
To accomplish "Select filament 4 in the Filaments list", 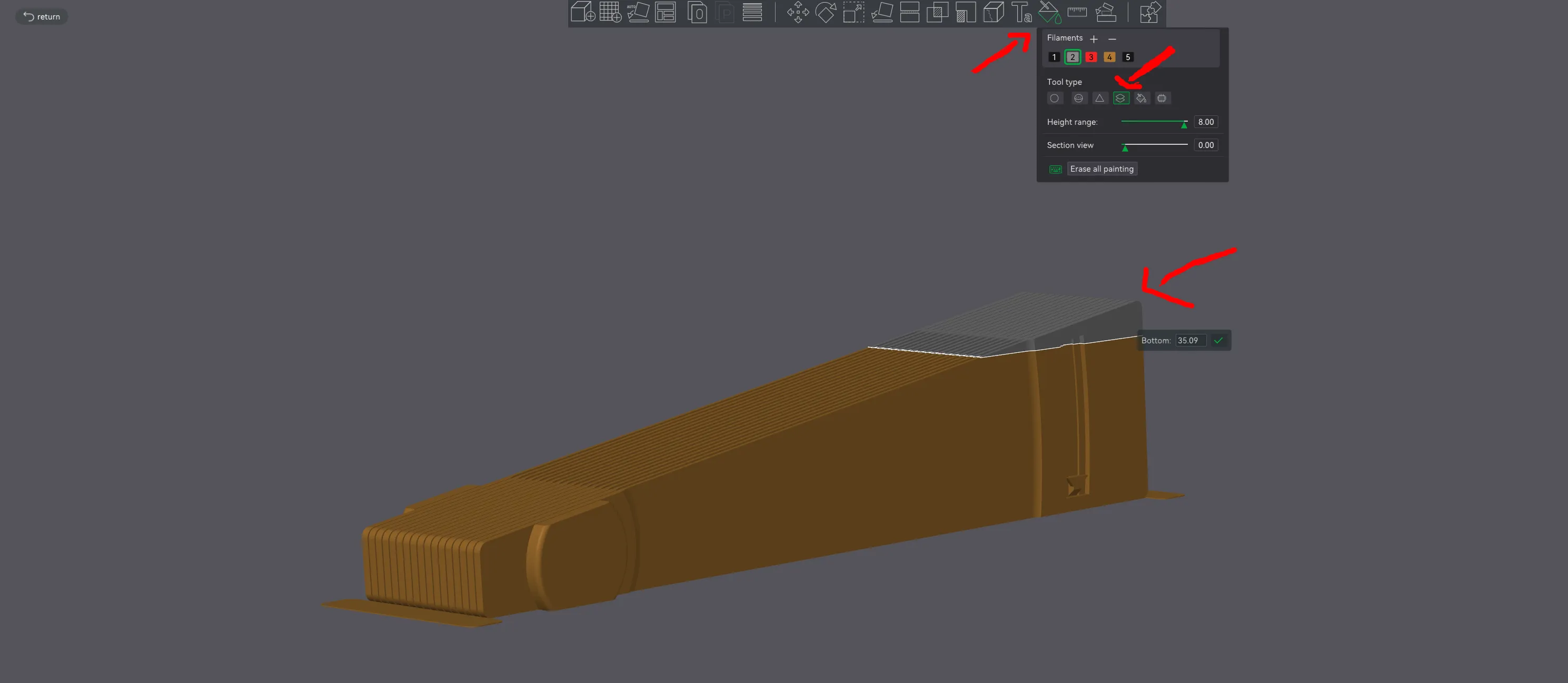I will tap(1109, 57).
